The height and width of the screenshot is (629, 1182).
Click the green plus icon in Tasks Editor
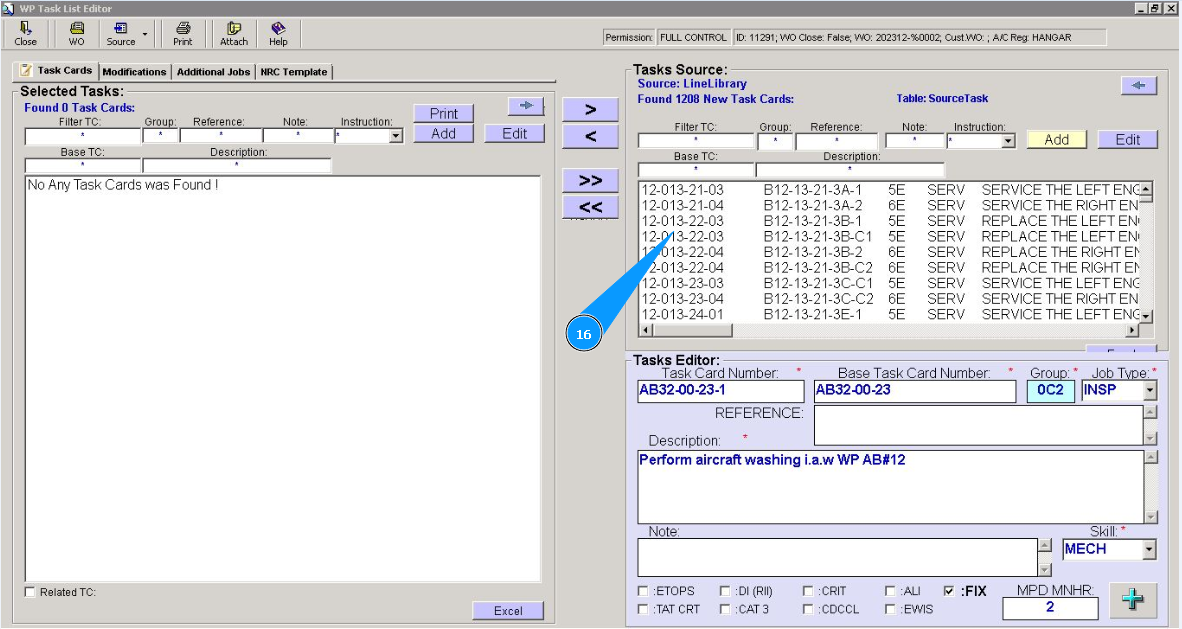1132,599
